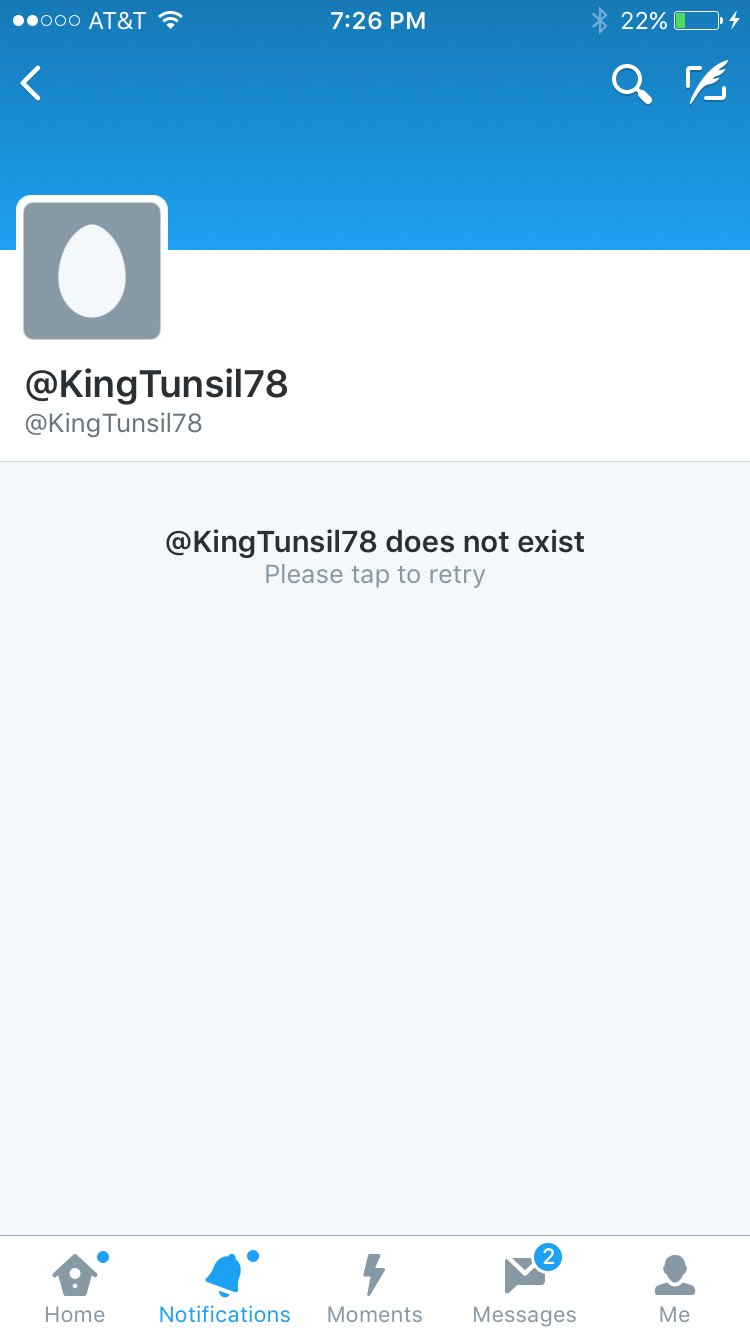Open the Messages envelope icon
The height and width of the screenshot is (1334, 750).
[524, 1275]
